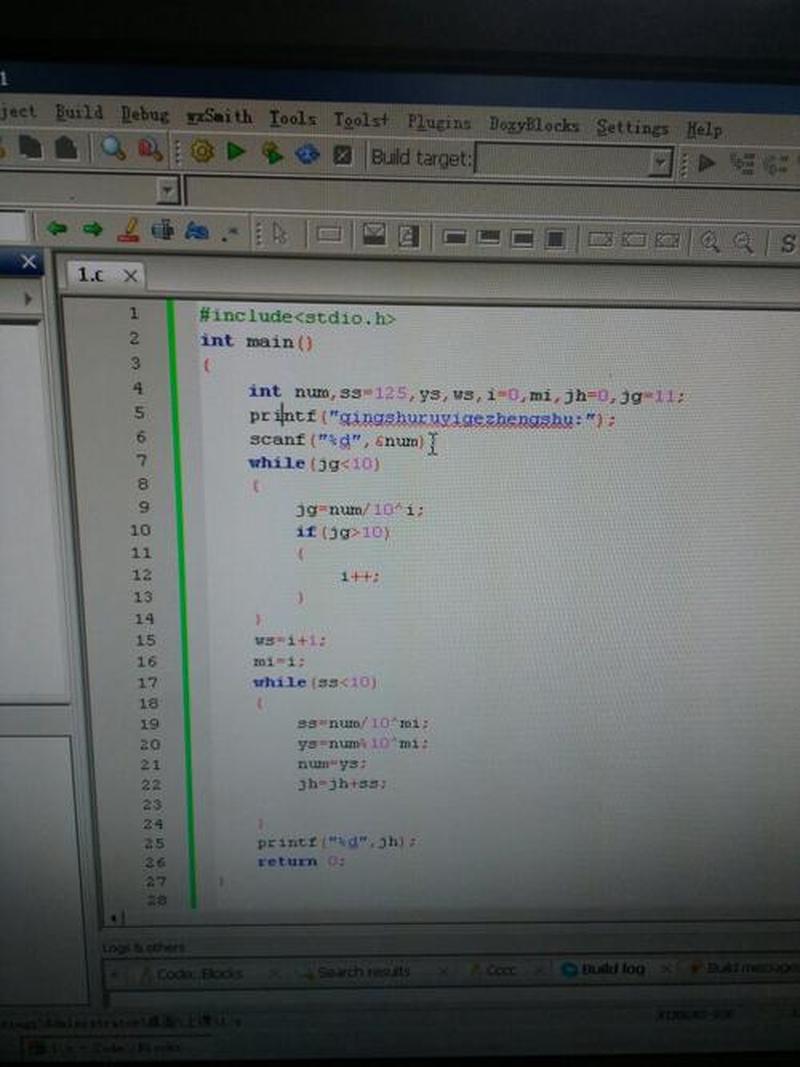The height and width of the screenshot is (1067, 800).
Task: Close the 1.c editor tab
Action: (131, 276)
